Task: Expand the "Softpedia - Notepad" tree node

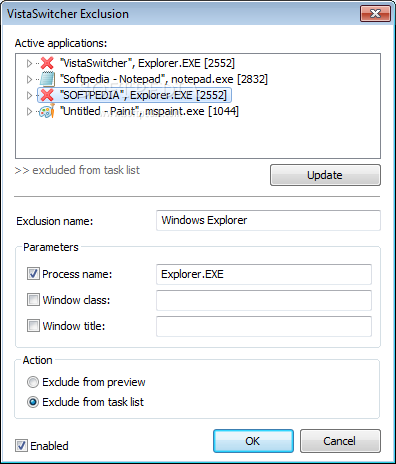Action: pyautogui.click(x=29, y=79)
